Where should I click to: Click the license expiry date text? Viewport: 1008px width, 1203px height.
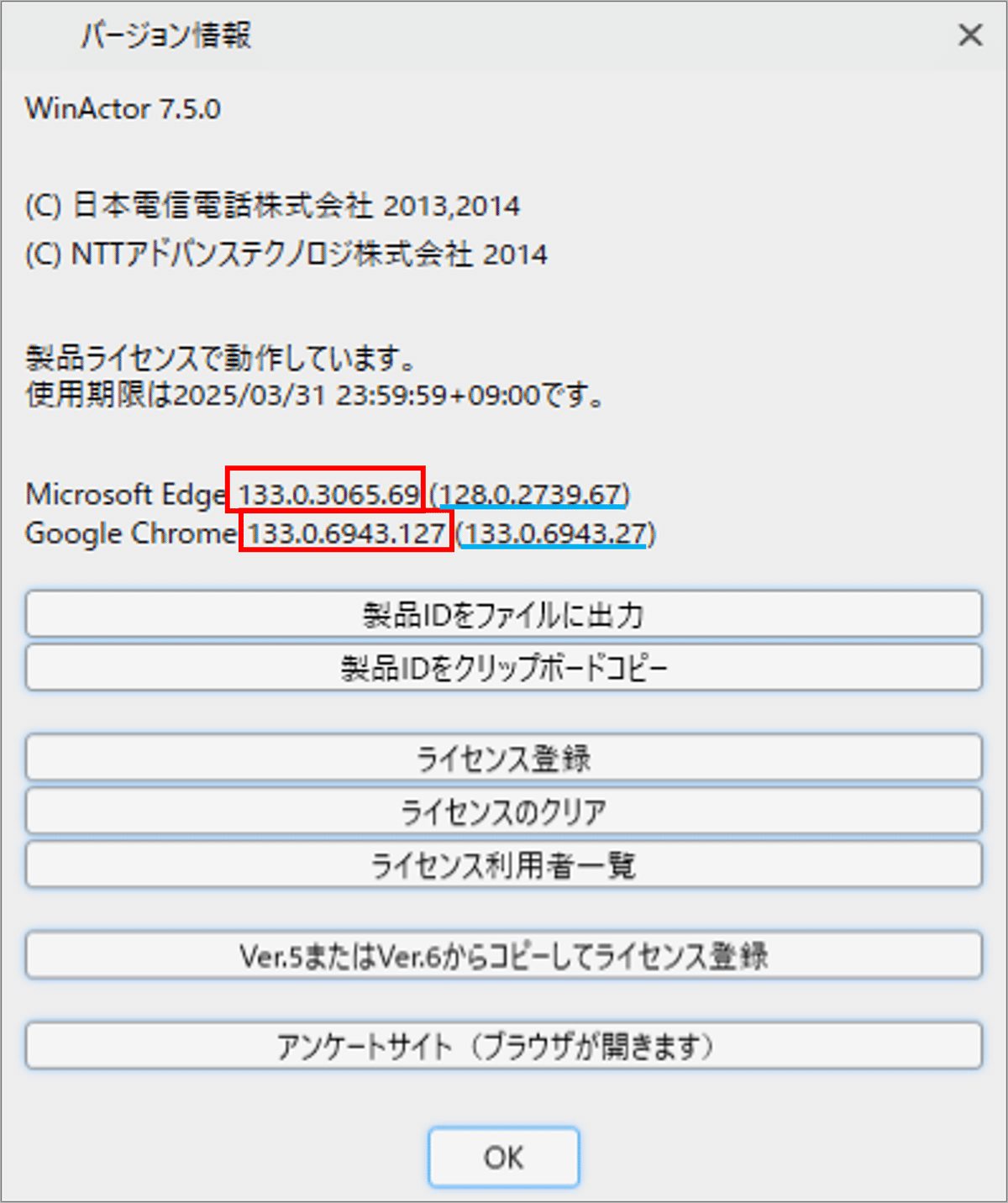[x=313, y=395]
